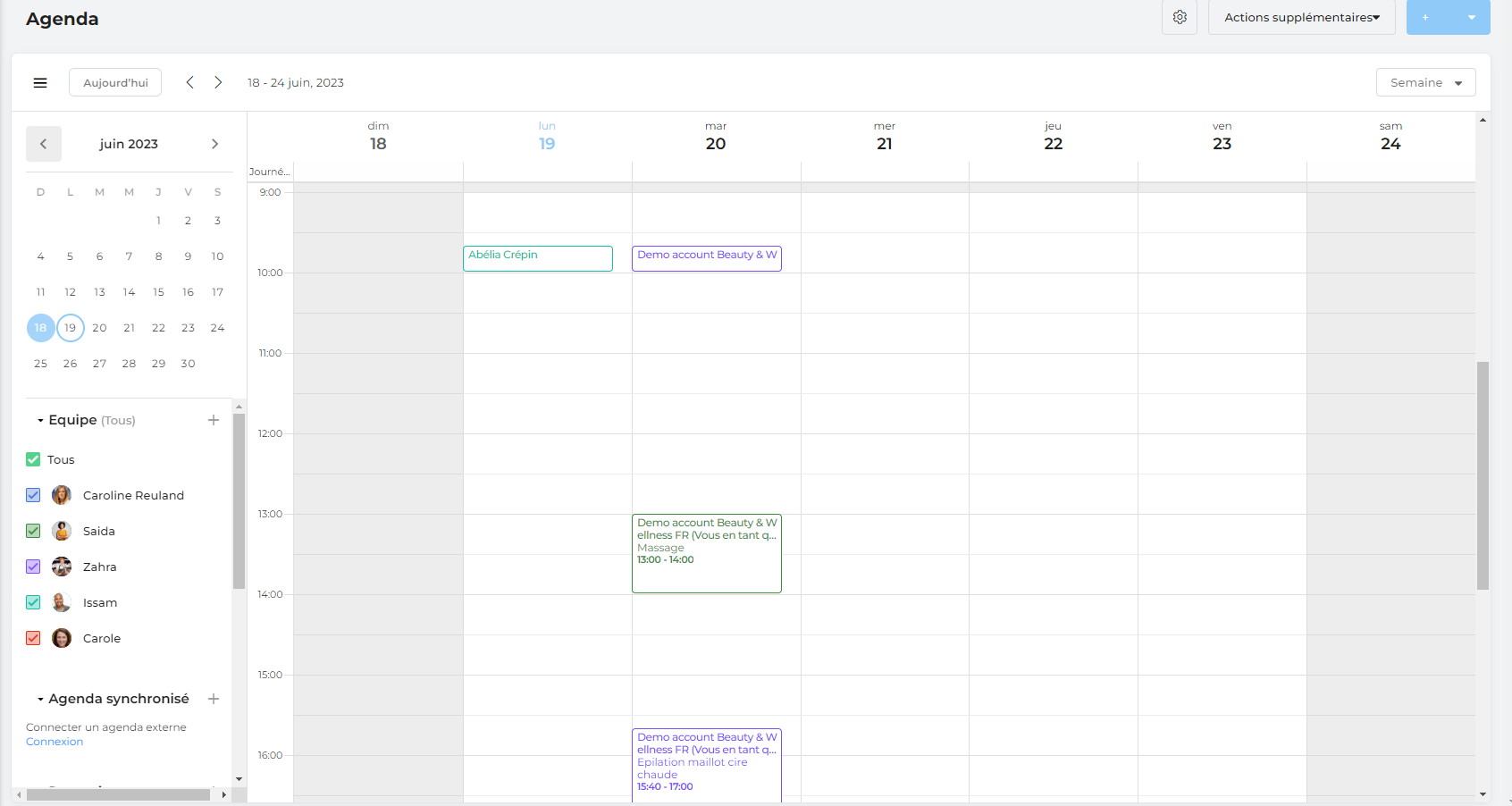Toggle Saida's calendar checkbox
The width and height of the screenshot is (1512, 806).
(x=33, y=531)
